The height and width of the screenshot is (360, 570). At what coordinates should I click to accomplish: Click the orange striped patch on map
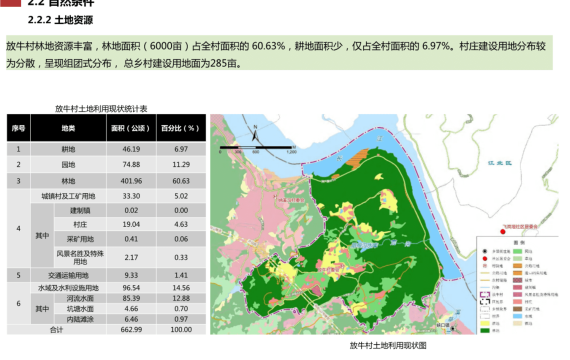tap(358, 158)
